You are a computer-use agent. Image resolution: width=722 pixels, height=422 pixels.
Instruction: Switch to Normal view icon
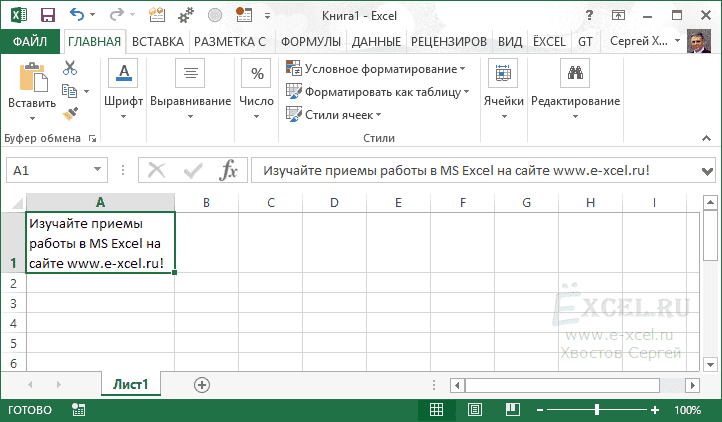click(436, 410)
